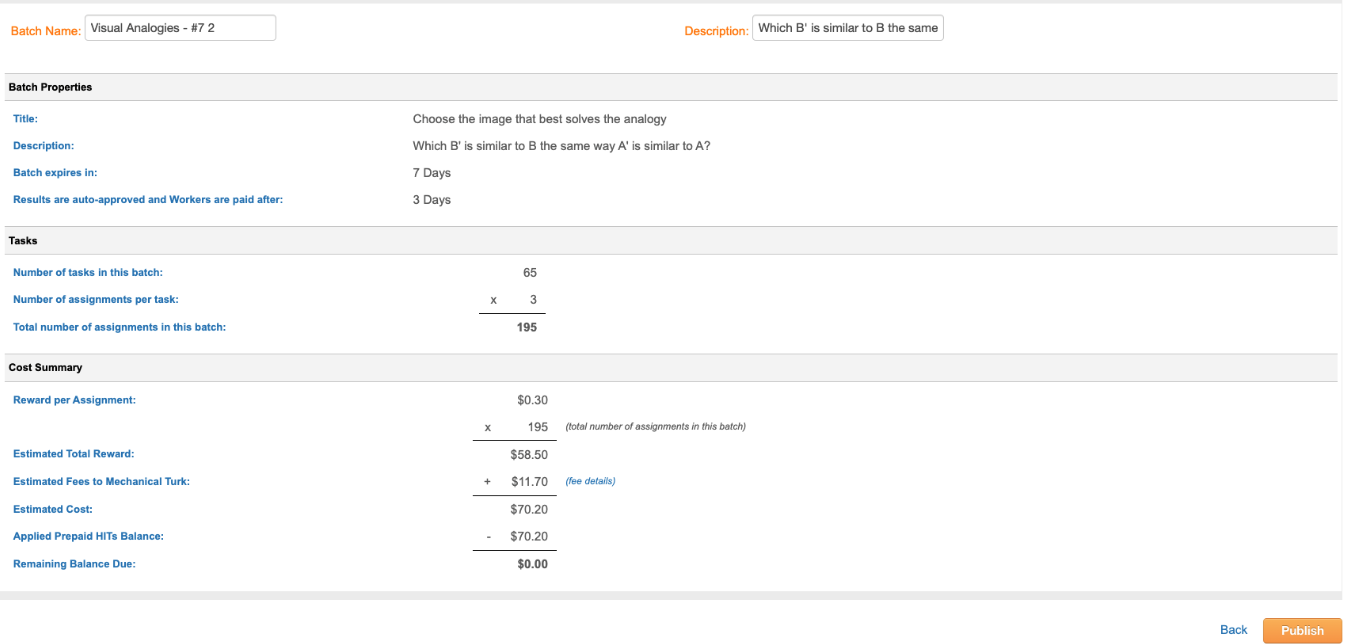Click the Remaining Balance Due label

click(74, 564)
